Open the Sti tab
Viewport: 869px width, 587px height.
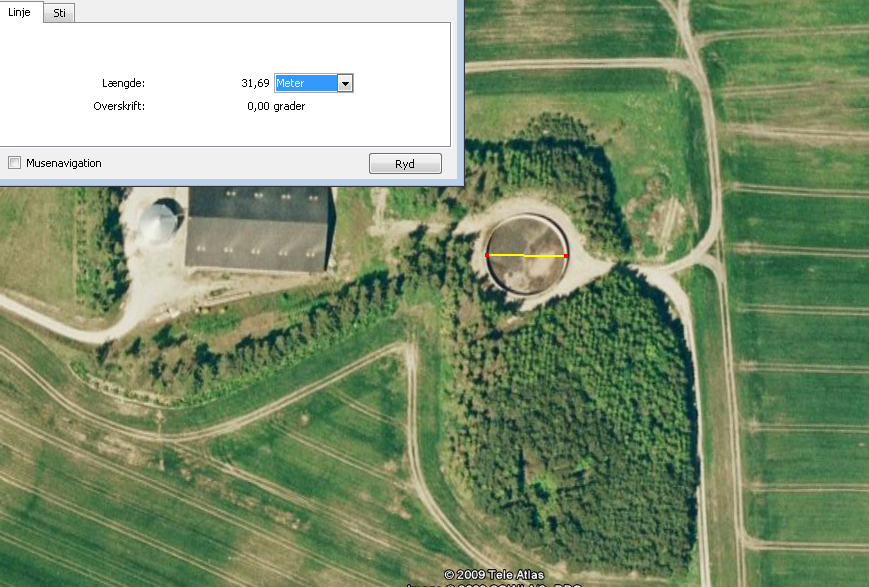[59, 12]
